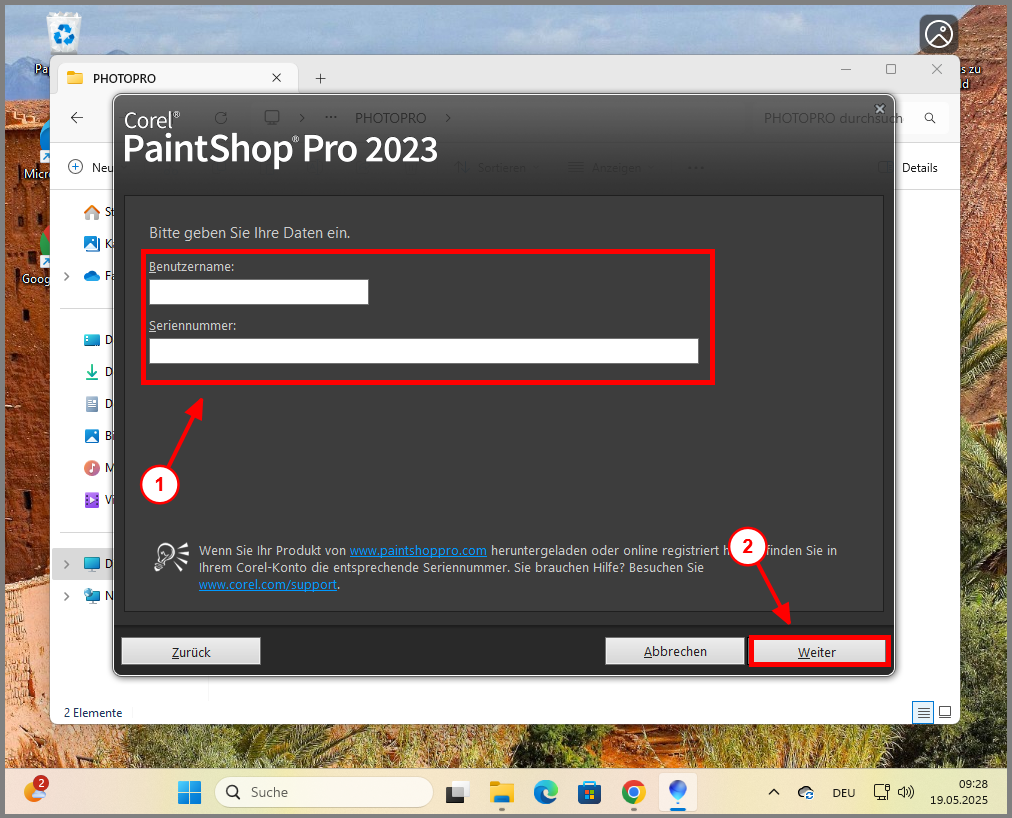1012x818 pixels.
Task: Expand Dieser PC in the navigation pane
Action: [x=66, y=563]
